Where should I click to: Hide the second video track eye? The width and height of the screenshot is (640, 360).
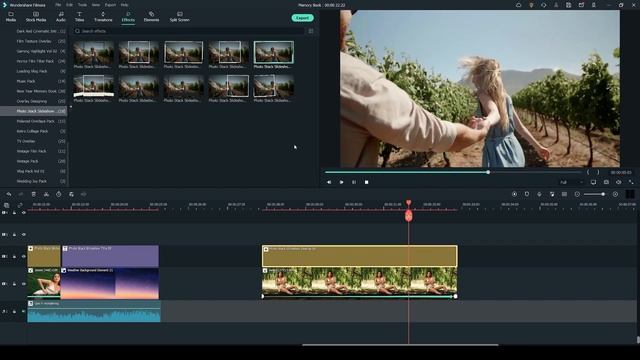[24, 234]
